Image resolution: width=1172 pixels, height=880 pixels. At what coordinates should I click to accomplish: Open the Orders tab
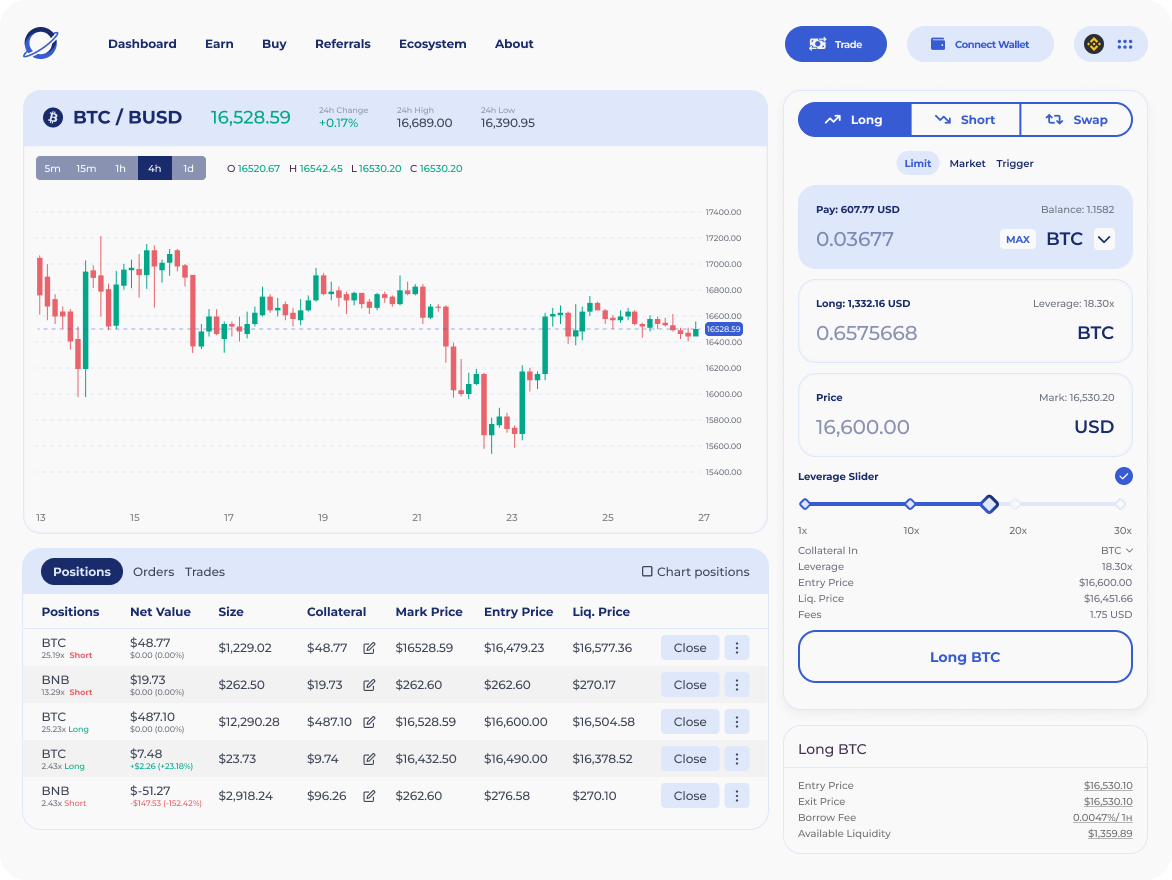(153, 572)
